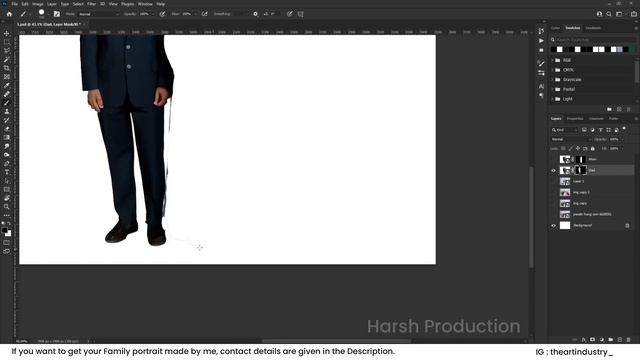
Task: Open the painting Mode dropdown
Action: [98, 14]
